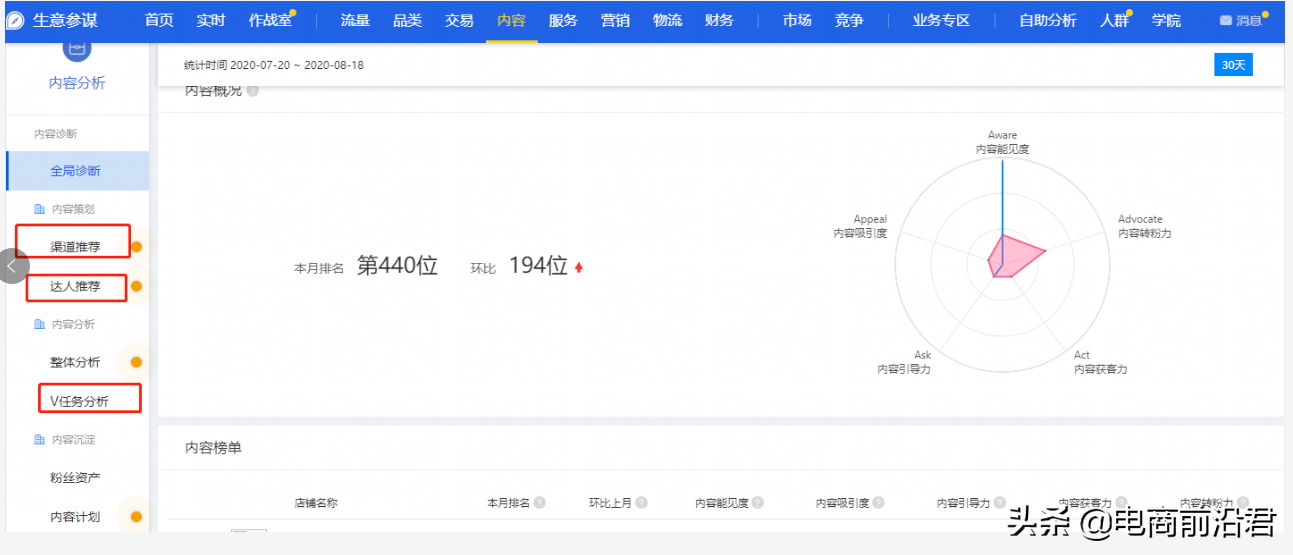Click orange dot beside 内容计划

point(136,517)
